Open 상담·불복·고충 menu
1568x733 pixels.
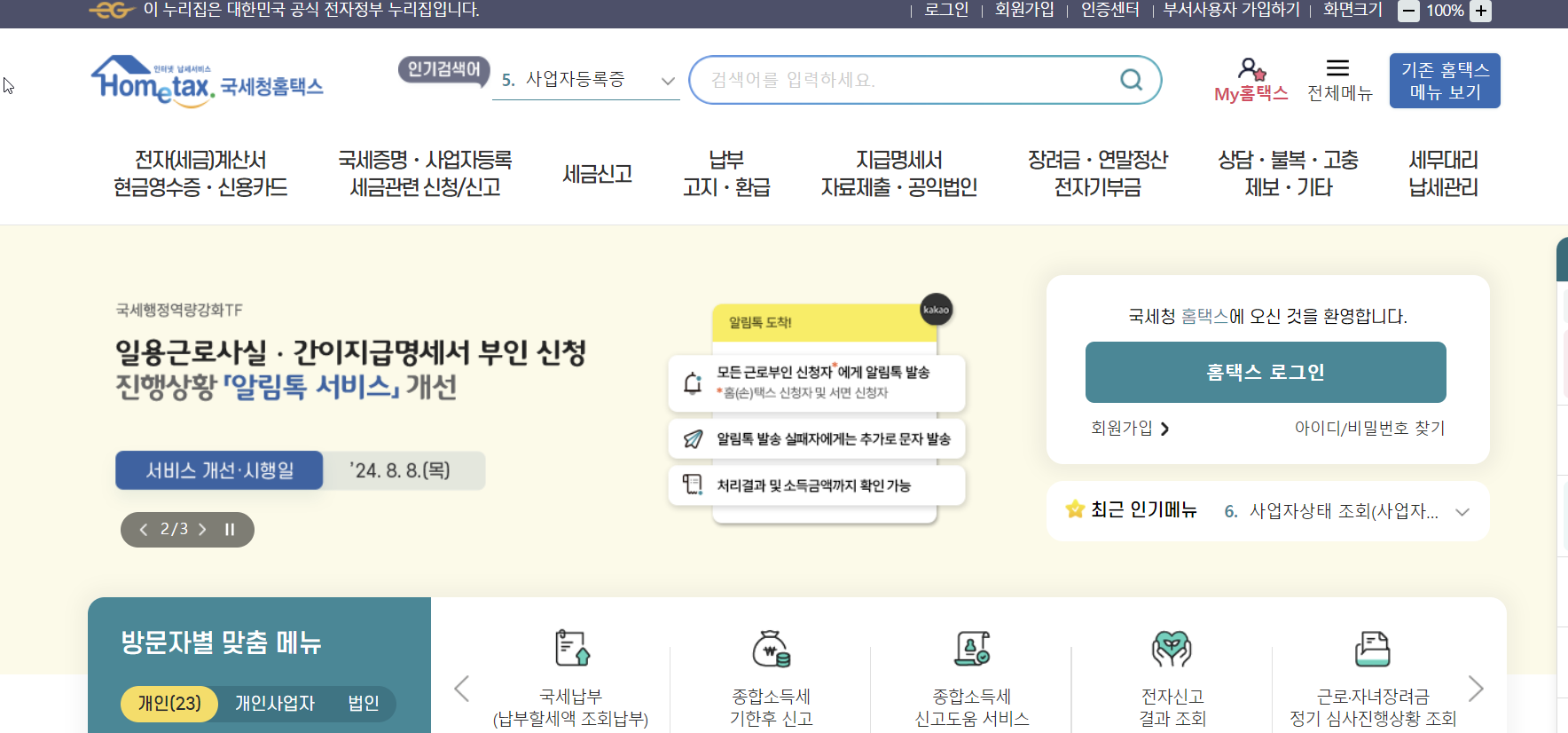point(1288,174)
